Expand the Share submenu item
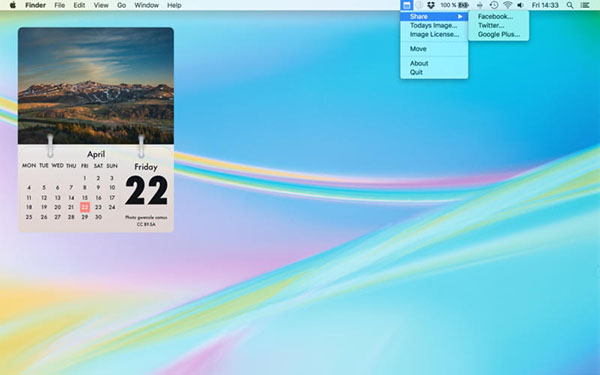This screenshot has height=375, width=600. [434, 16]
